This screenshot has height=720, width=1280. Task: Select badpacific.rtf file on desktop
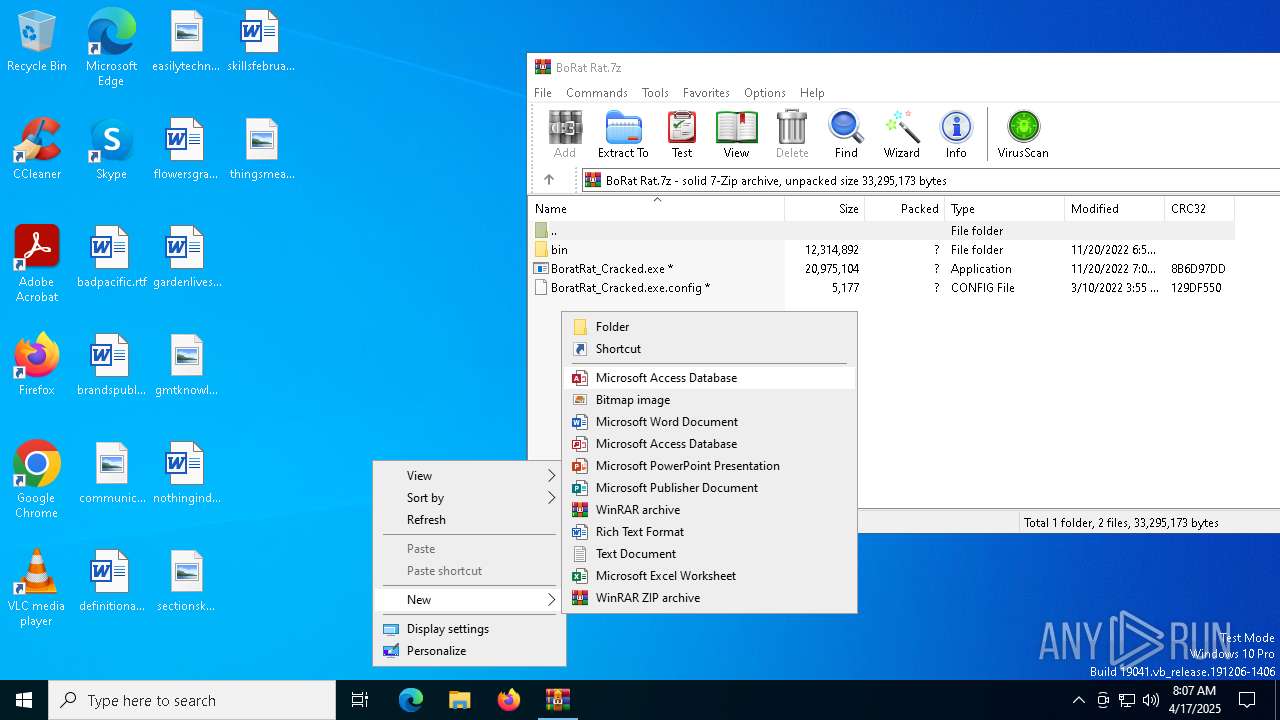(111, 258)
